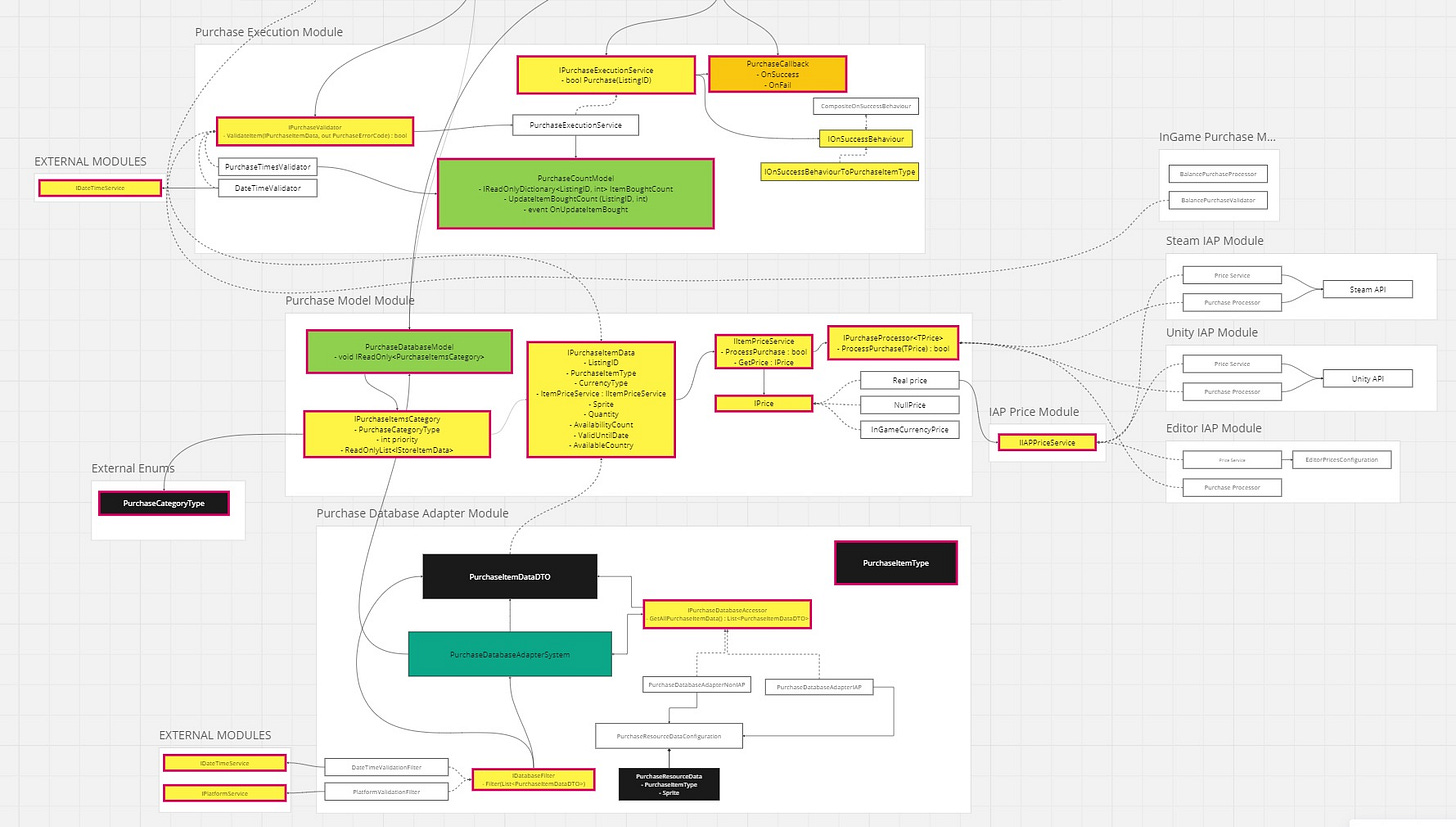Screen dimensions: 1456x827
Task: Click the PurchaseDatabaseAdapterIAP box
Action: coord(819,687)
